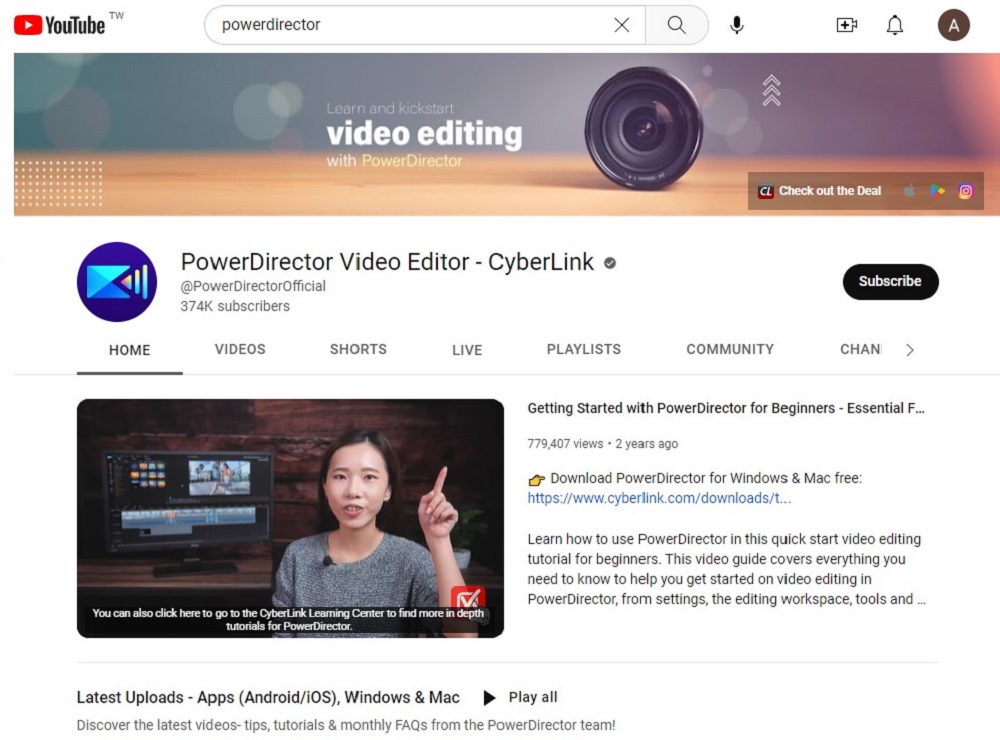Subscribe to the channel
The width and height of the screenshot is (1000, 740).
tap(890, 282)
